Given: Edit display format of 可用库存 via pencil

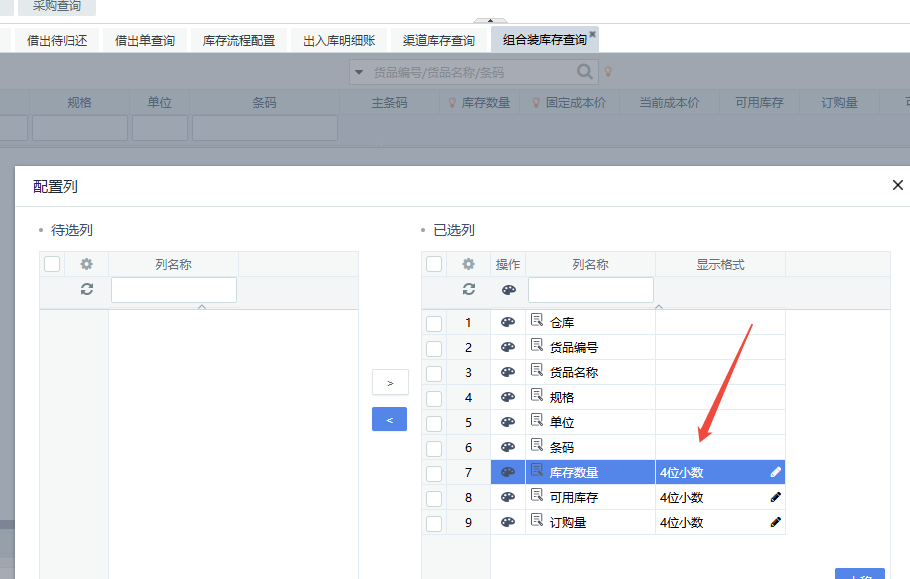Looking at the screenshot, I should (x=776, y=497).
